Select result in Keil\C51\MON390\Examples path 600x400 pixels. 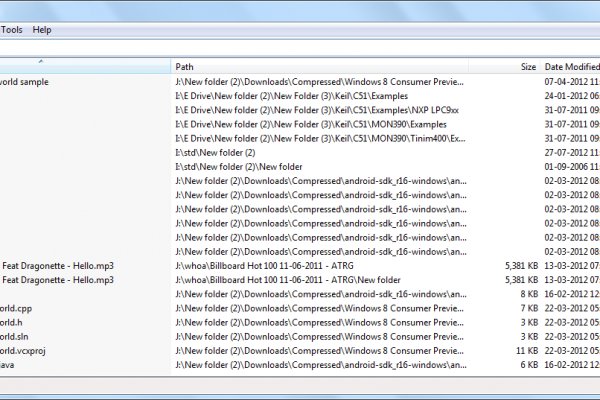[302, 124]
